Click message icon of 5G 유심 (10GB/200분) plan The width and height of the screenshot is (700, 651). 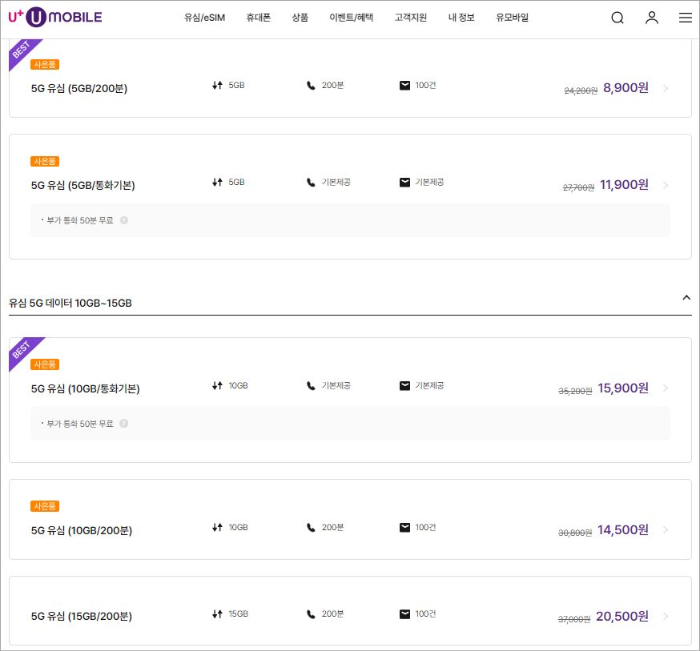tap(404, 528)
